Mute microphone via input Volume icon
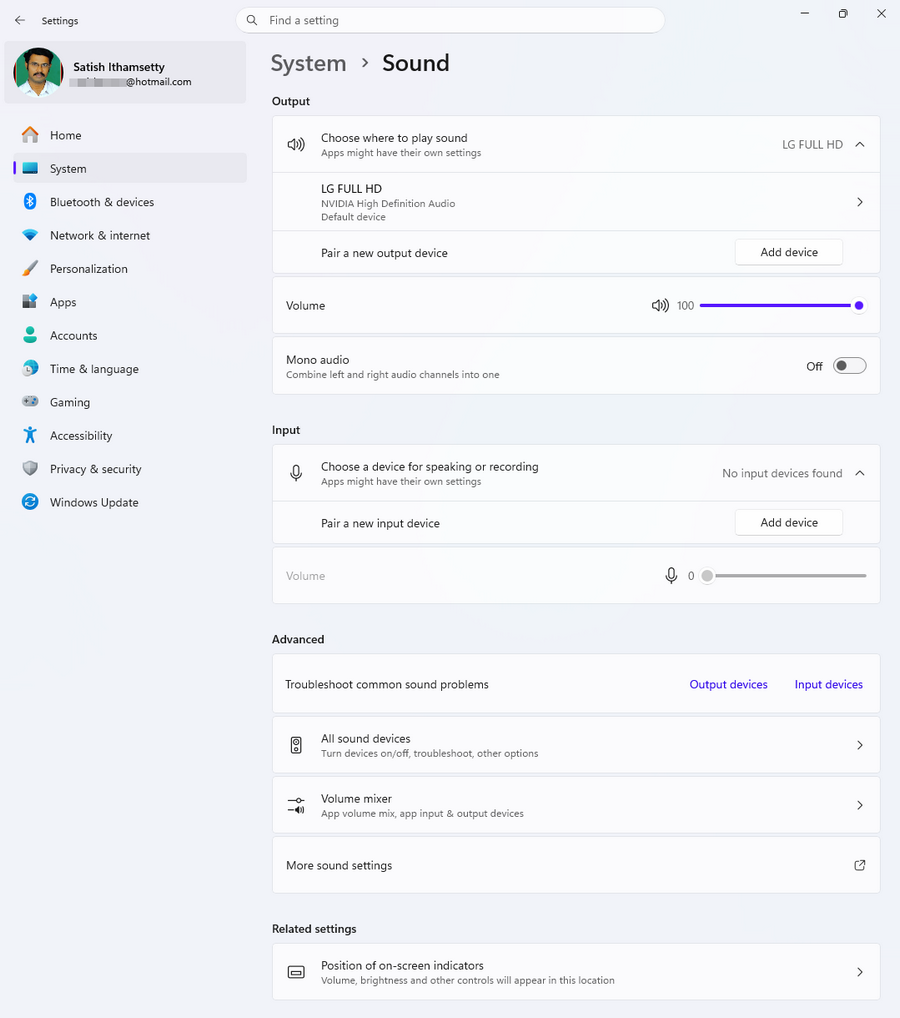The height and width of the screenshot is (1018, 900). point(671,575)
